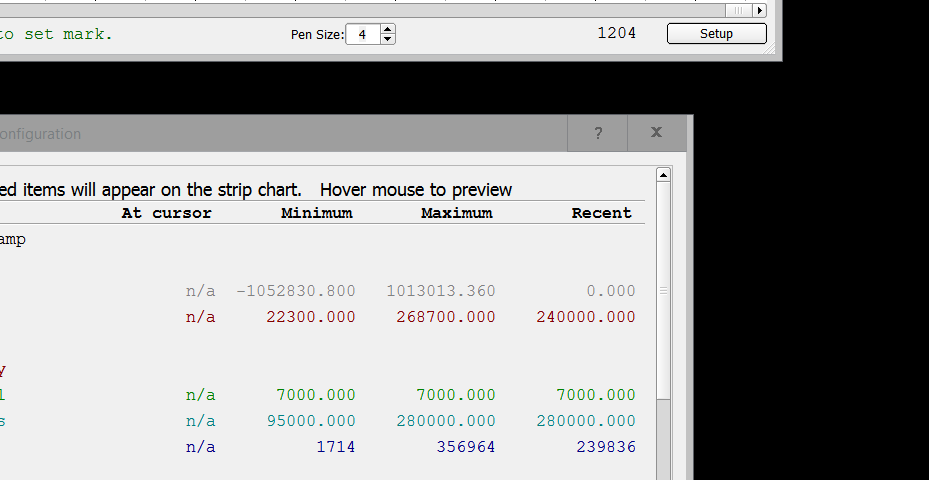
Task: Click the horizontal scrollbar right arrow
Action: point(760,10)
